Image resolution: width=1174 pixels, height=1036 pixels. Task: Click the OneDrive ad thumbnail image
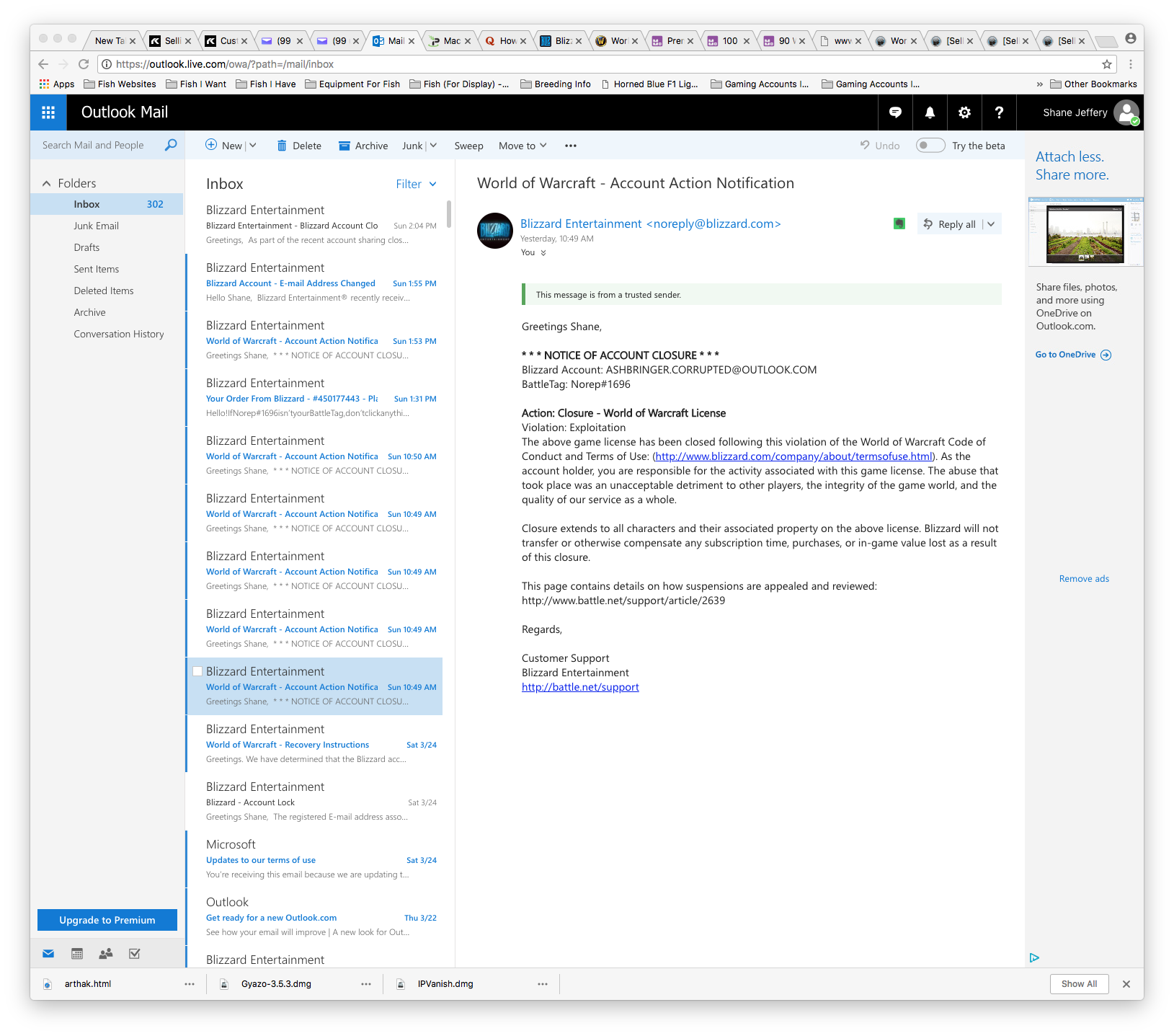(x=1085, y=232)
